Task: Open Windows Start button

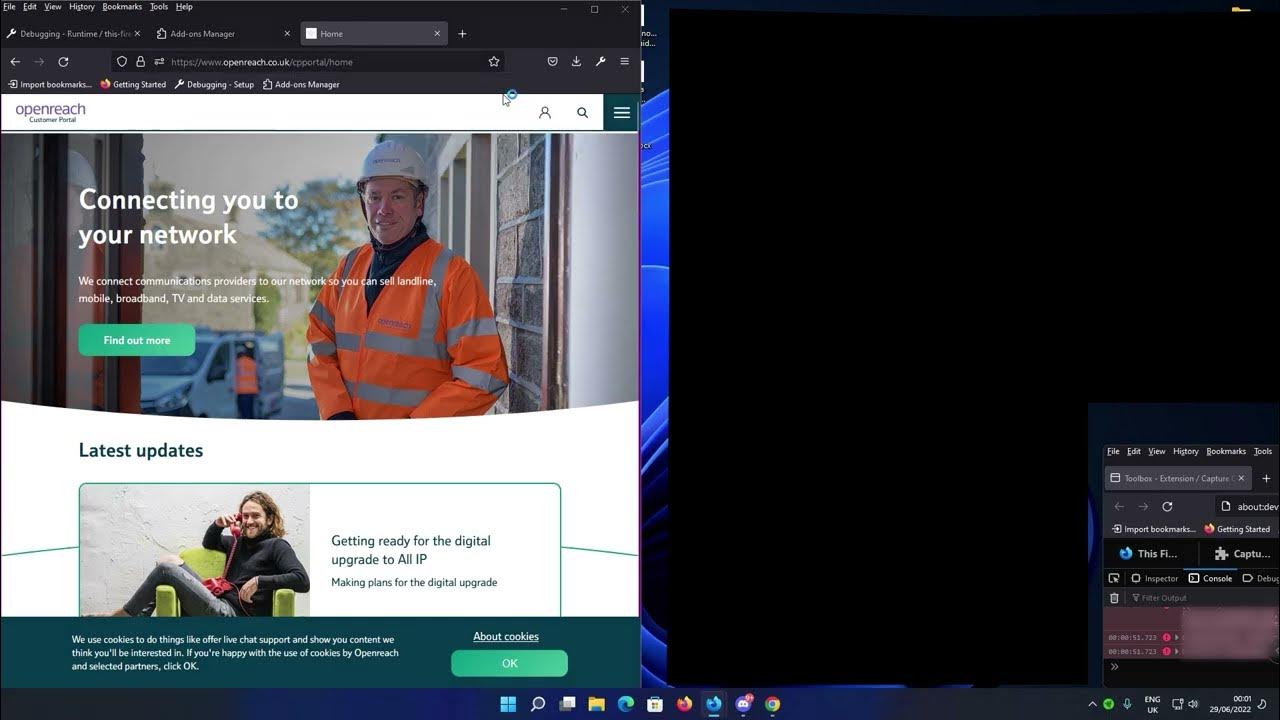Action: tap(508, 704)
